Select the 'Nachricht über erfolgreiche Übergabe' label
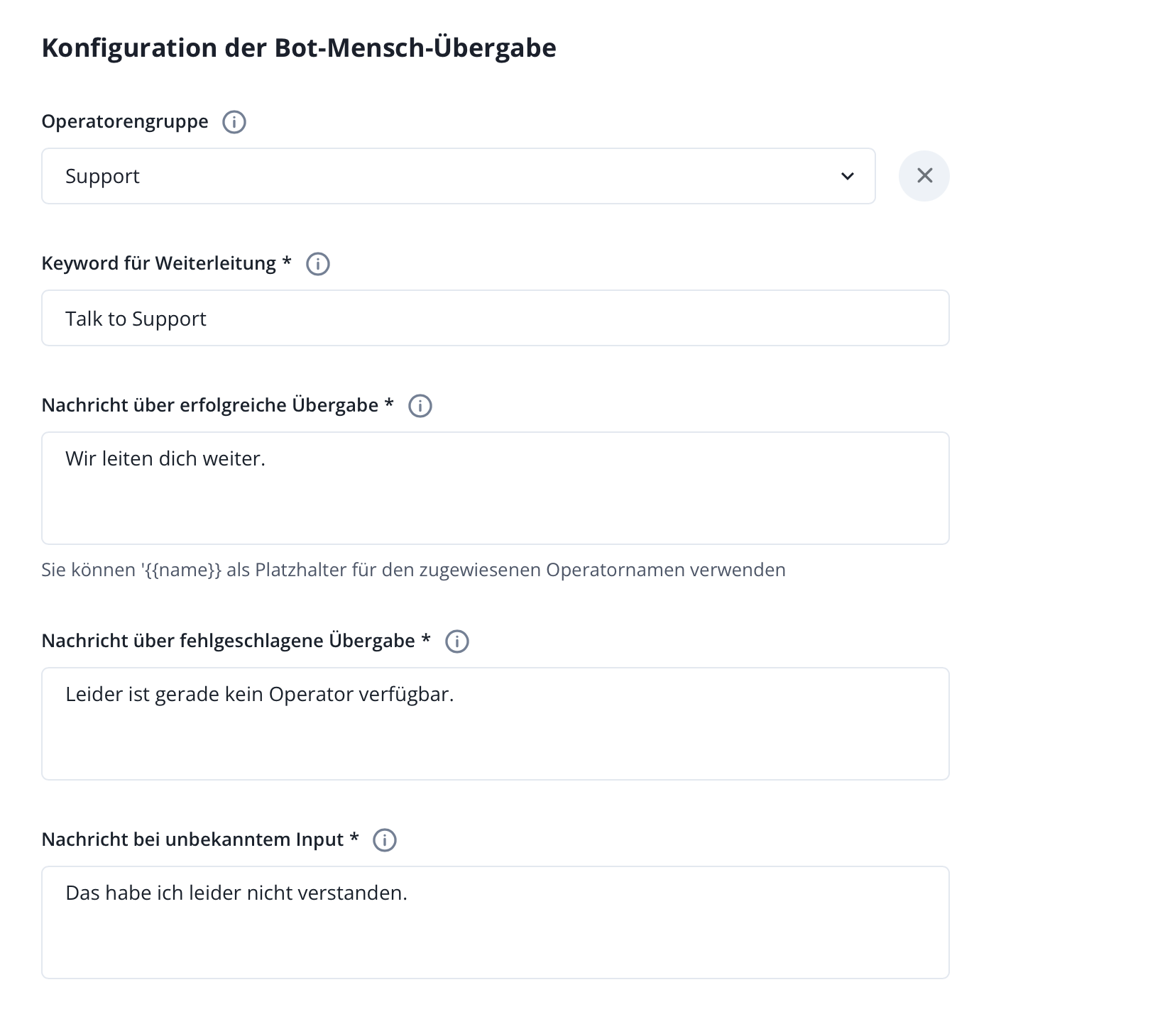Image resolution: width=1160 pixels, height=1036 pixels. [209, 406]
